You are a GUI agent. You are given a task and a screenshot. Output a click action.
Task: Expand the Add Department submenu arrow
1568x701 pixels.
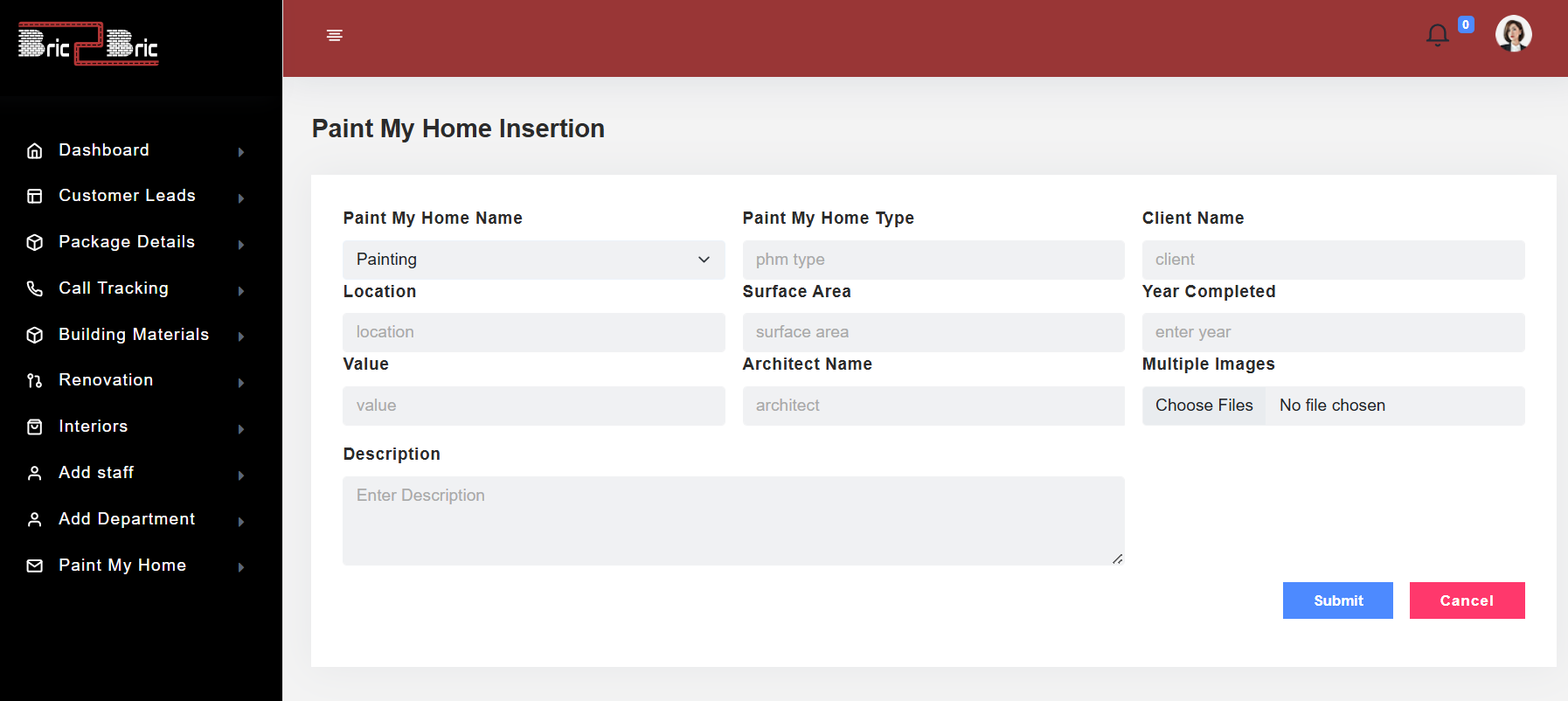(241, 522)
